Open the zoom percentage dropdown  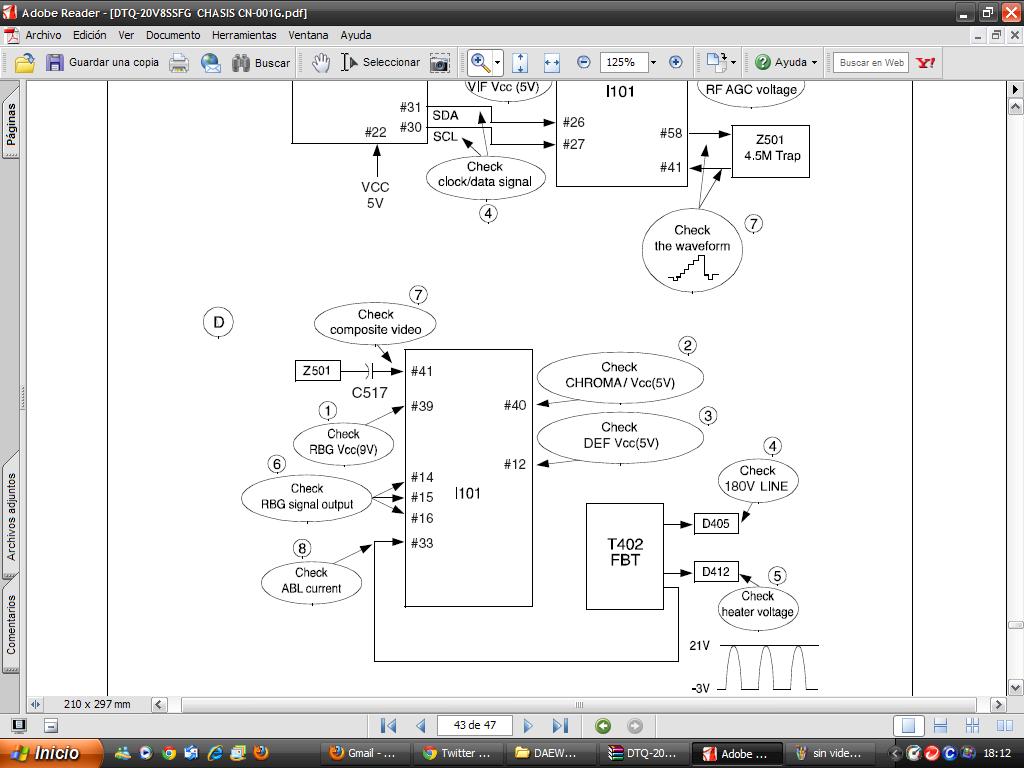(653, 63)
